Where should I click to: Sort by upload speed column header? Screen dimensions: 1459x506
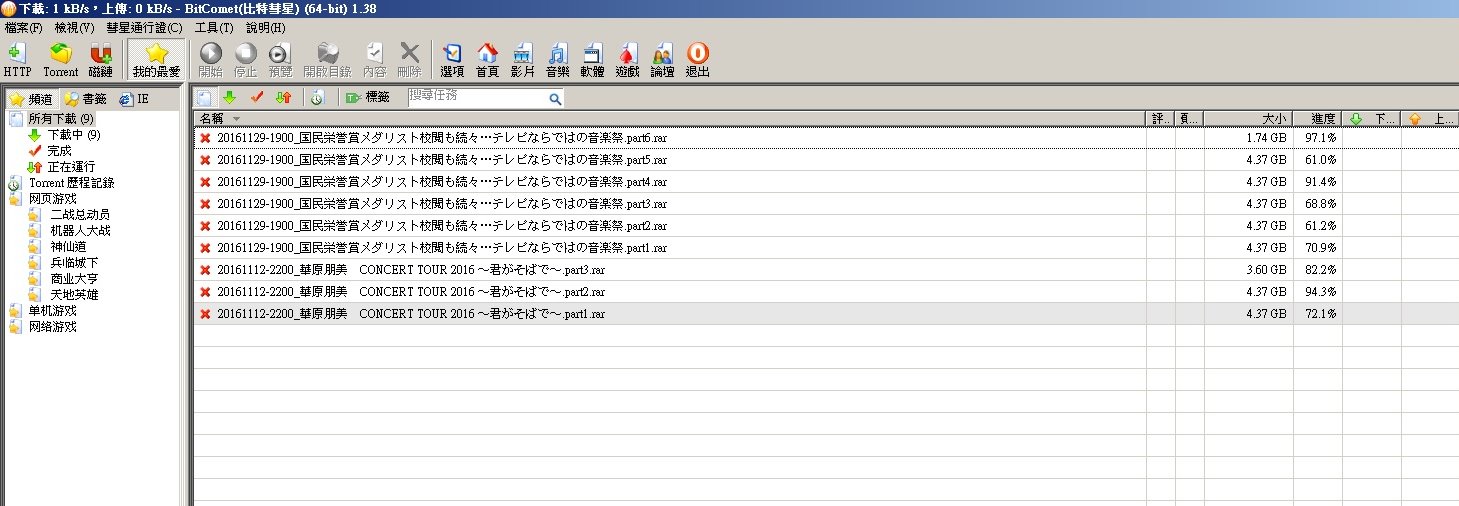pos(1430,119)
